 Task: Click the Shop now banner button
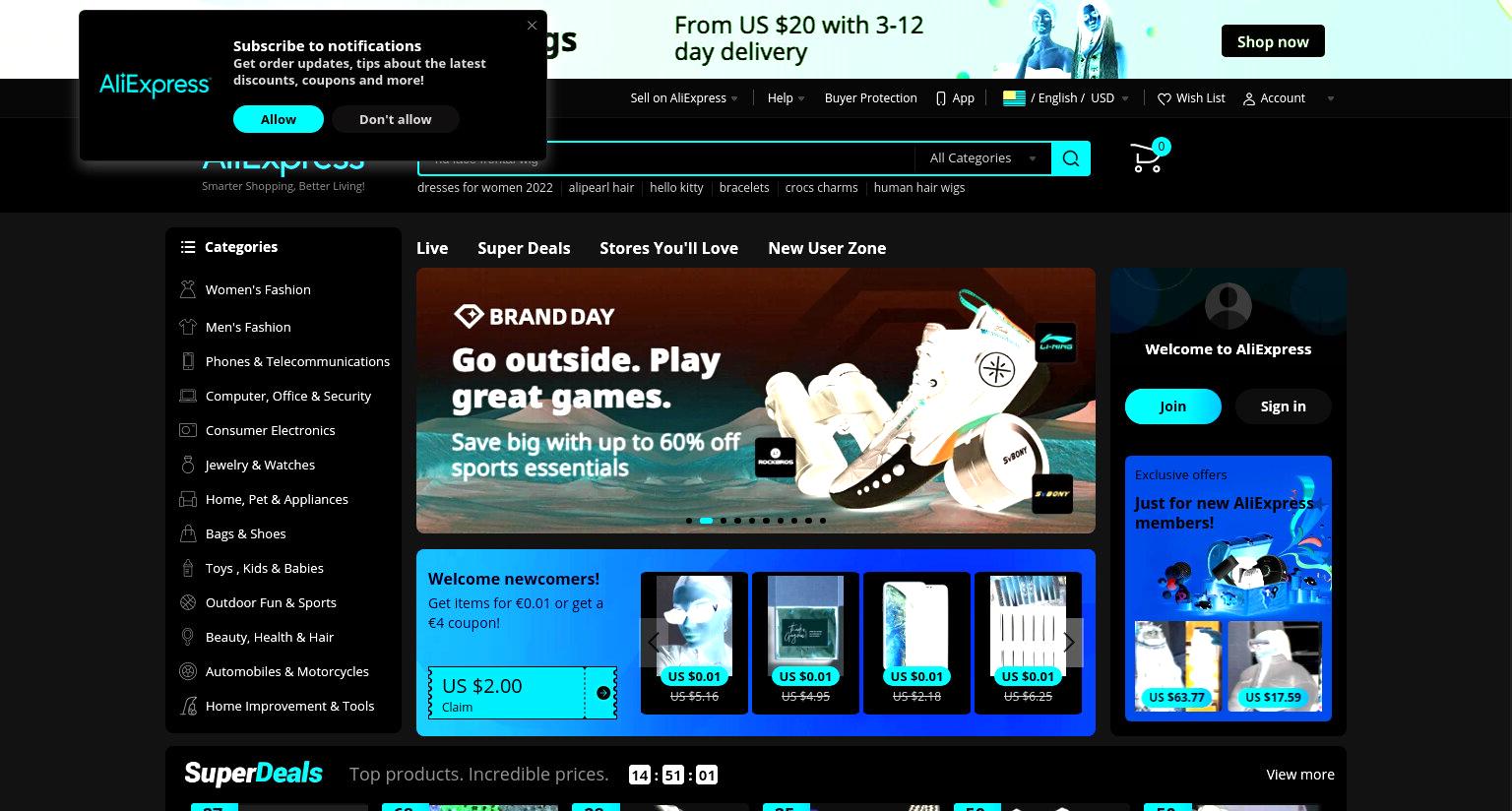point(1273,41)
